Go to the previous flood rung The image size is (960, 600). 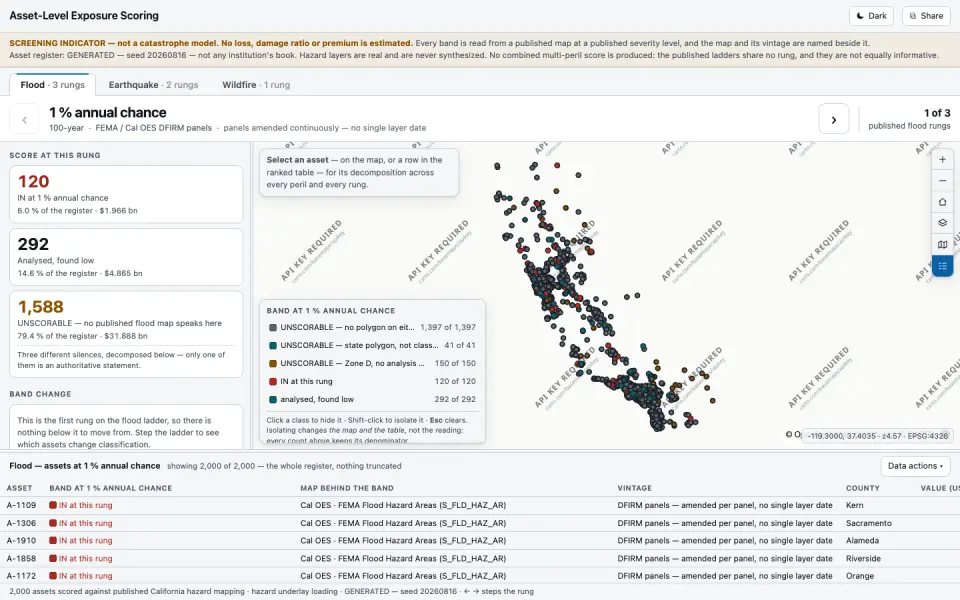pyautogui.click(x=24, y=119)
